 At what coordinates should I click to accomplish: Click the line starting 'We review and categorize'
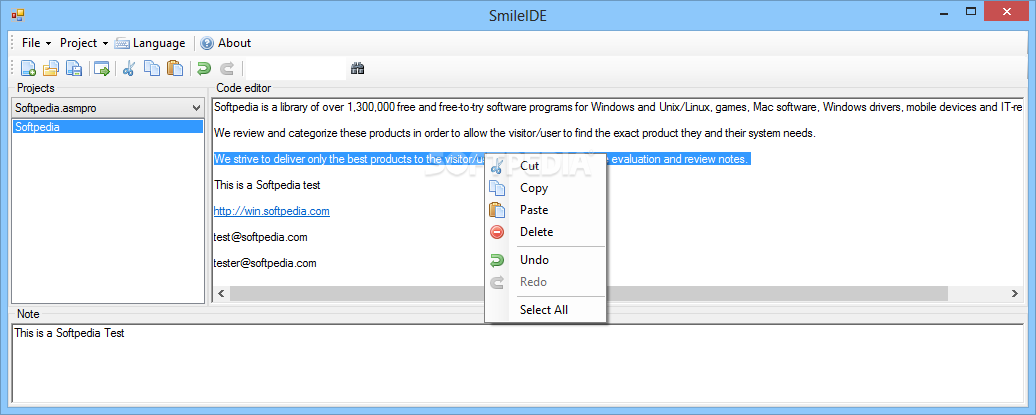(x=515, y=133)
